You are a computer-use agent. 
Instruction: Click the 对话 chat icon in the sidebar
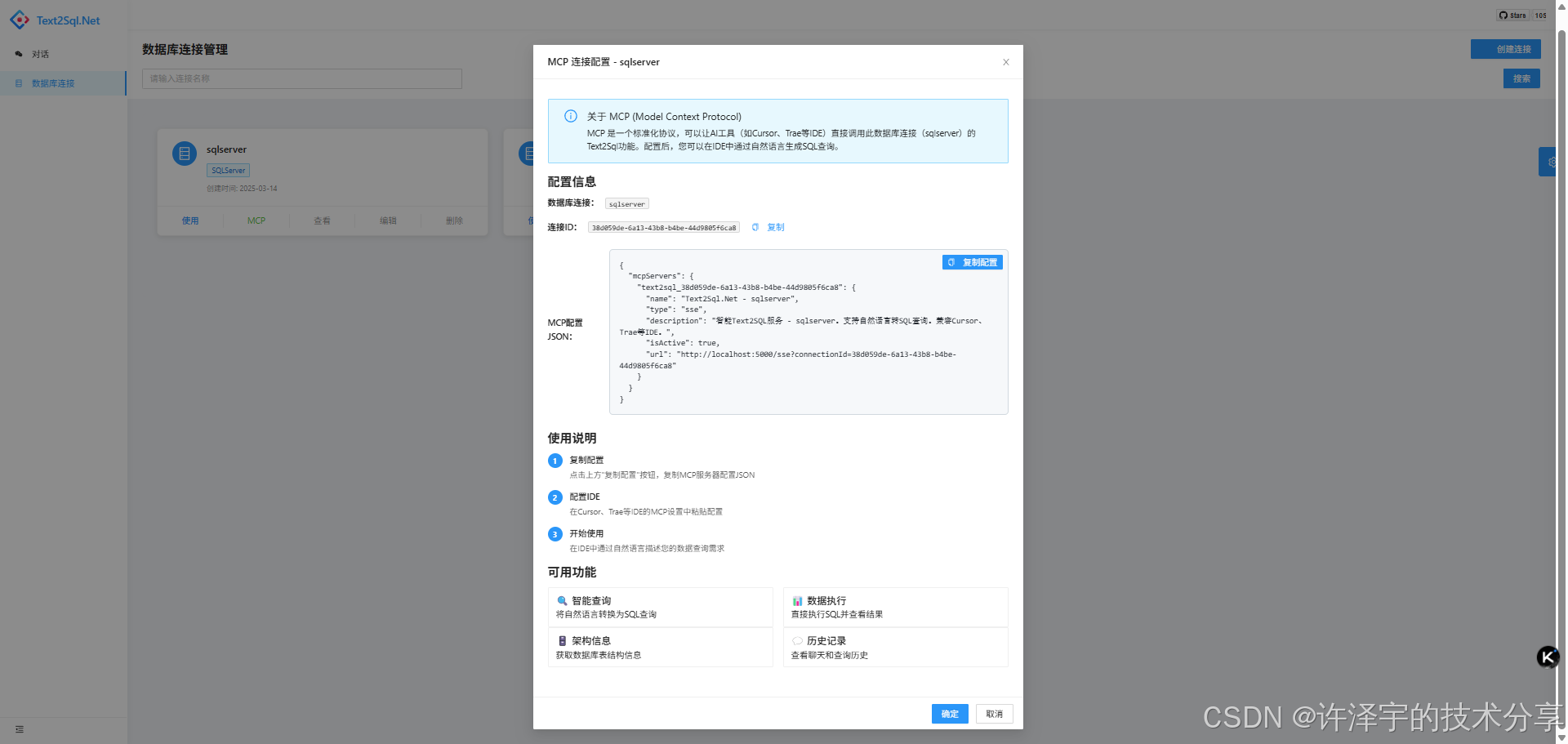(x=19, y=54)
